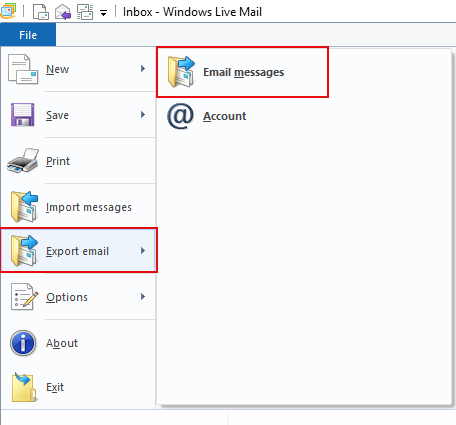This screenshot has height=425, width=456.
Task: Select Export email in the File menu
Action: (78, 251)
